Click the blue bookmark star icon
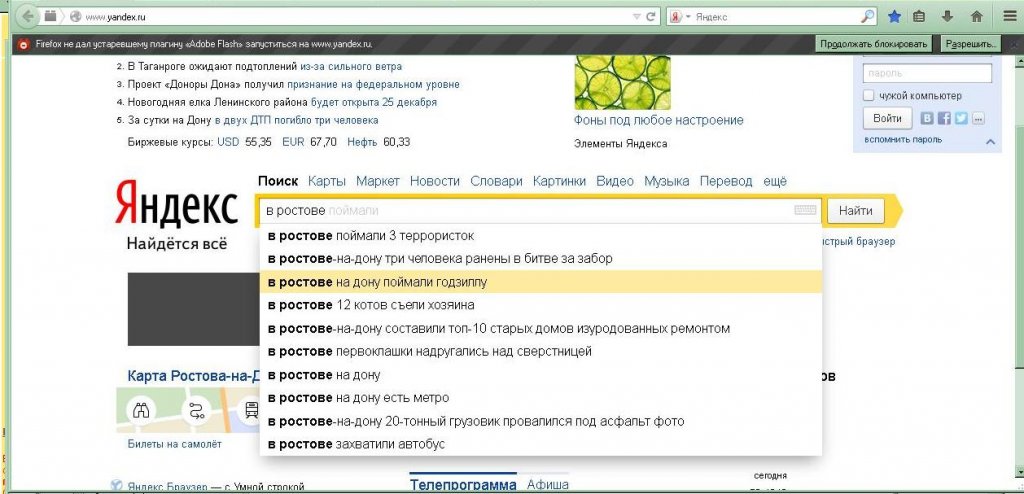 tap(894, 17)
